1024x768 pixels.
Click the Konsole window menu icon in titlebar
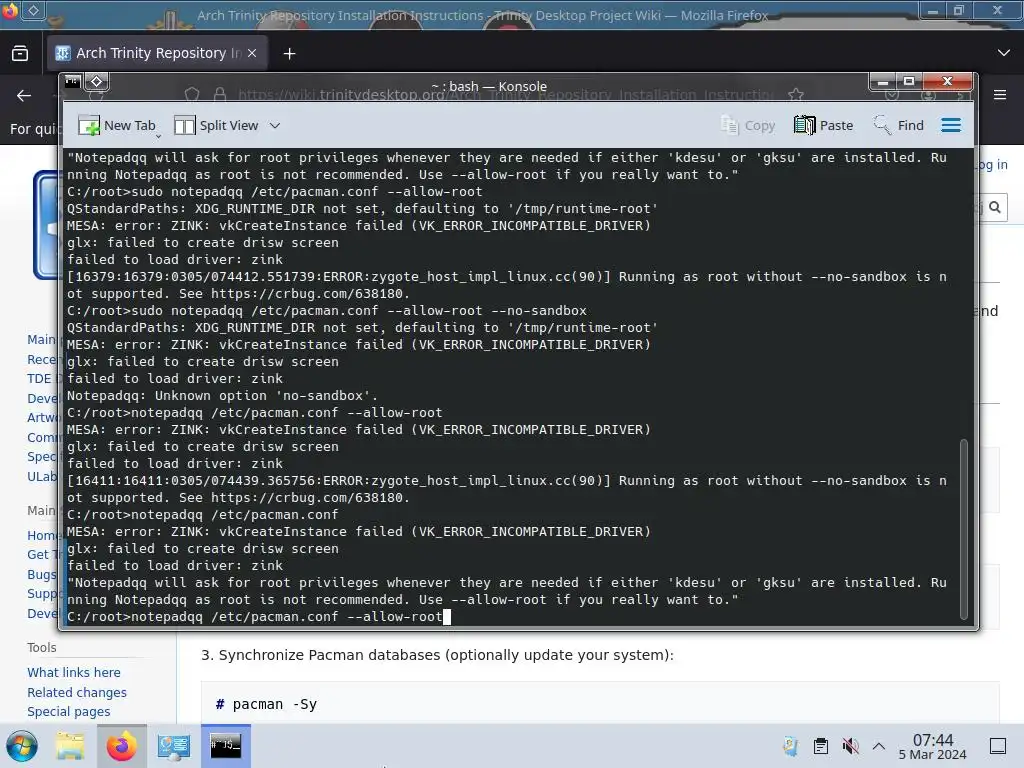point(72,82)
